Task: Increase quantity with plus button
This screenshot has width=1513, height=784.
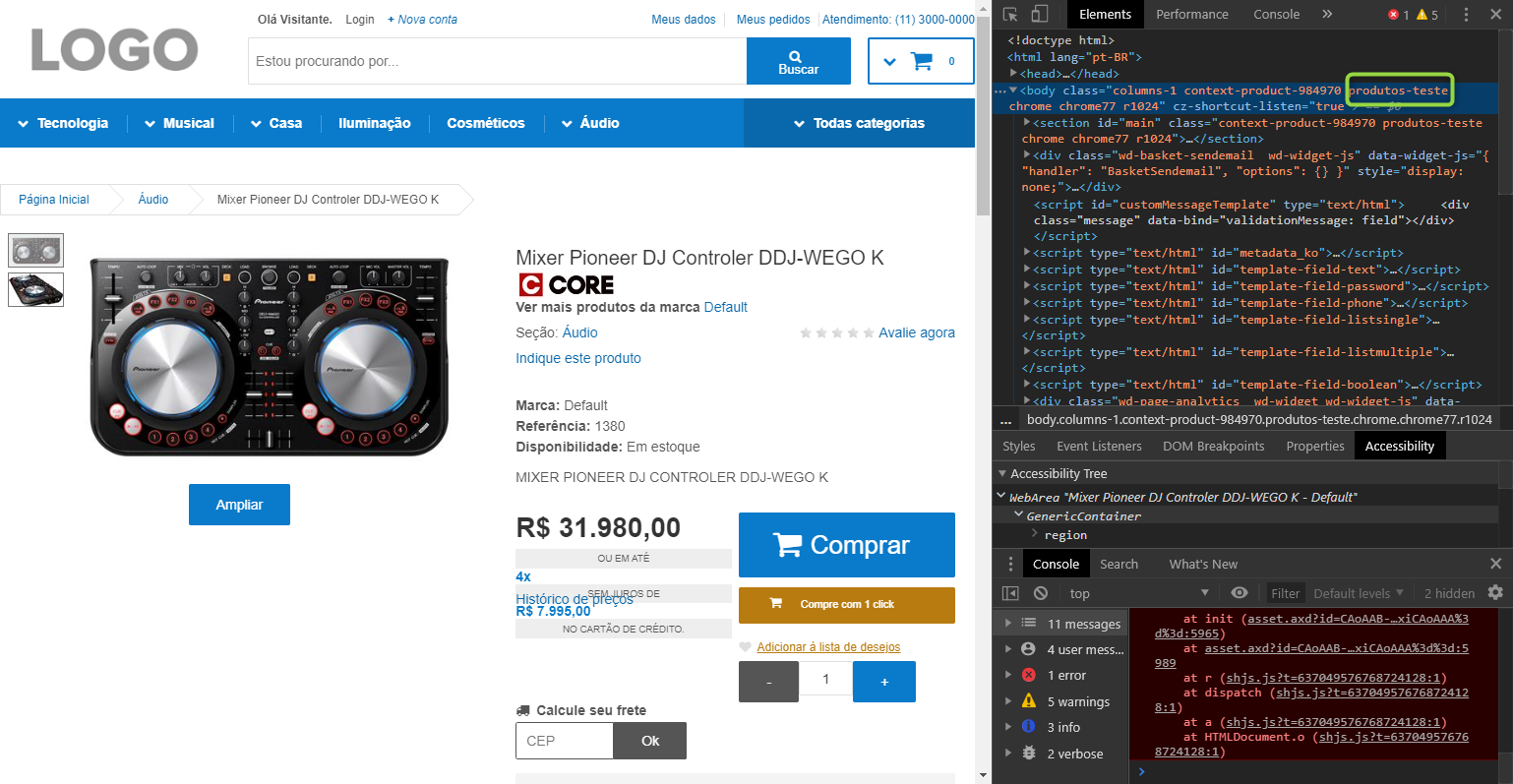Action: [884, 681]
